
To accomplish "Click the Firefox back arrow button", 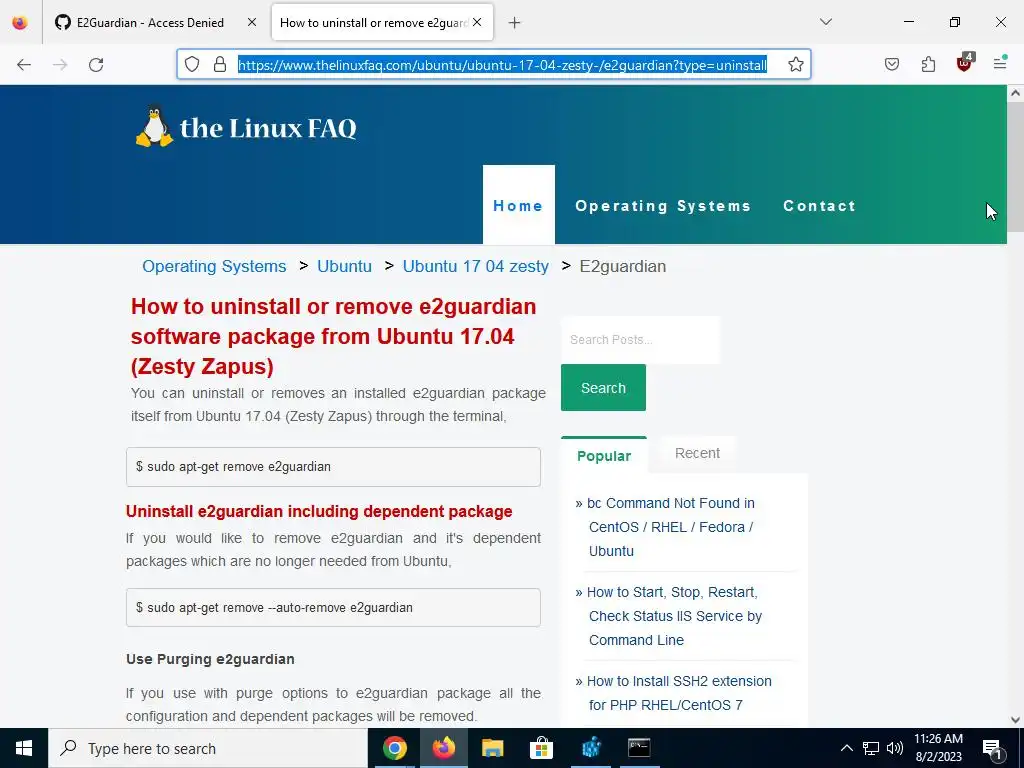I will click(x=24, y=65).
